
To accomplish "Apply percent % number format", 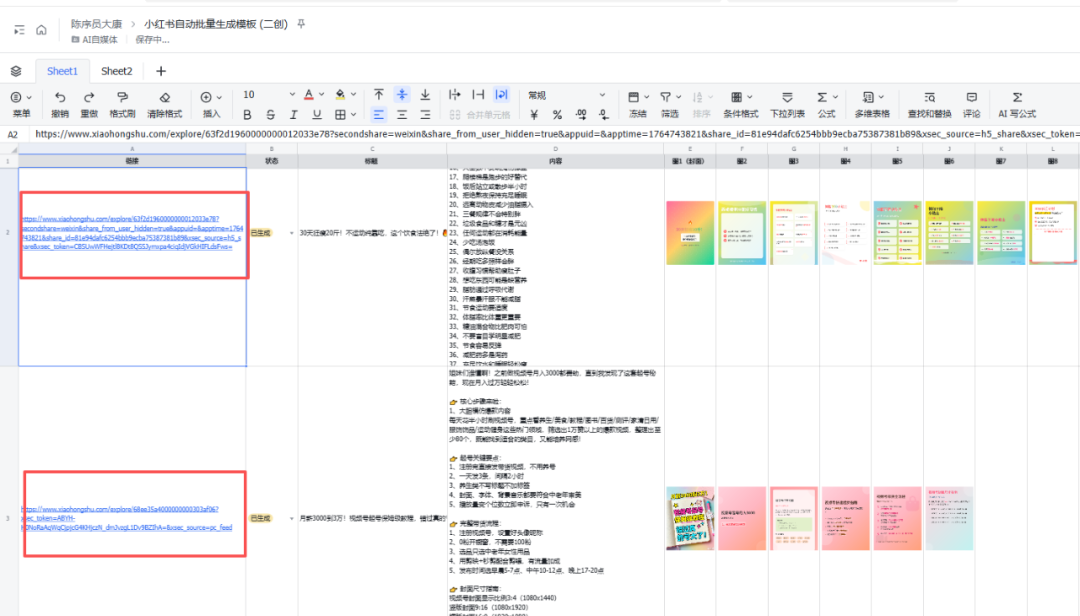I will coord(557,114).
